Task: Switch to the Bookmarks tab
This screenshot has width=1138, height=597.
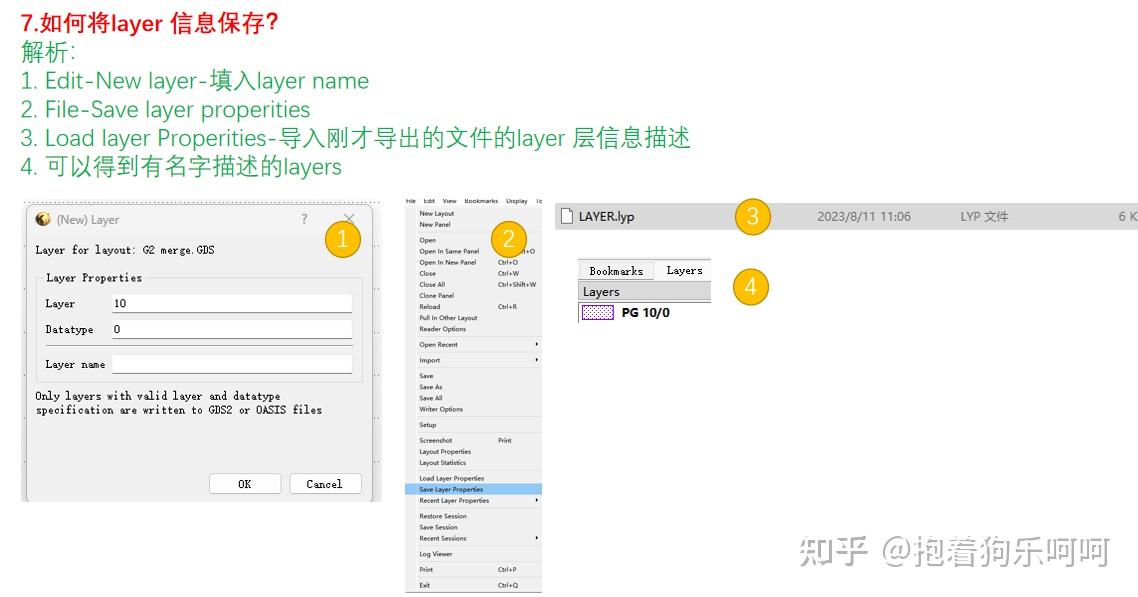Action: point(615,270)
